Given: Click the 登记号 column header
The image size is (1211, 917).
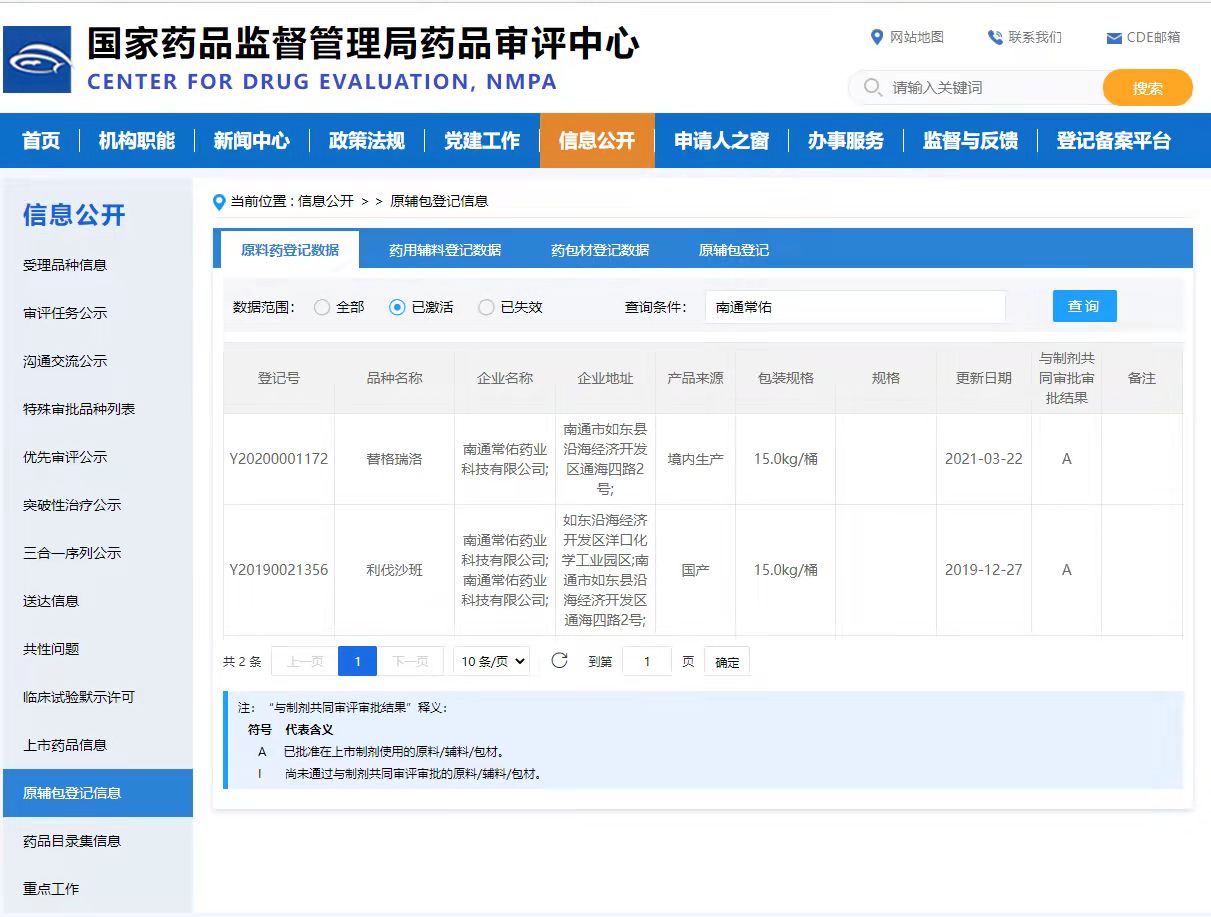Looking at the screenshot, I should click(279, 378).
